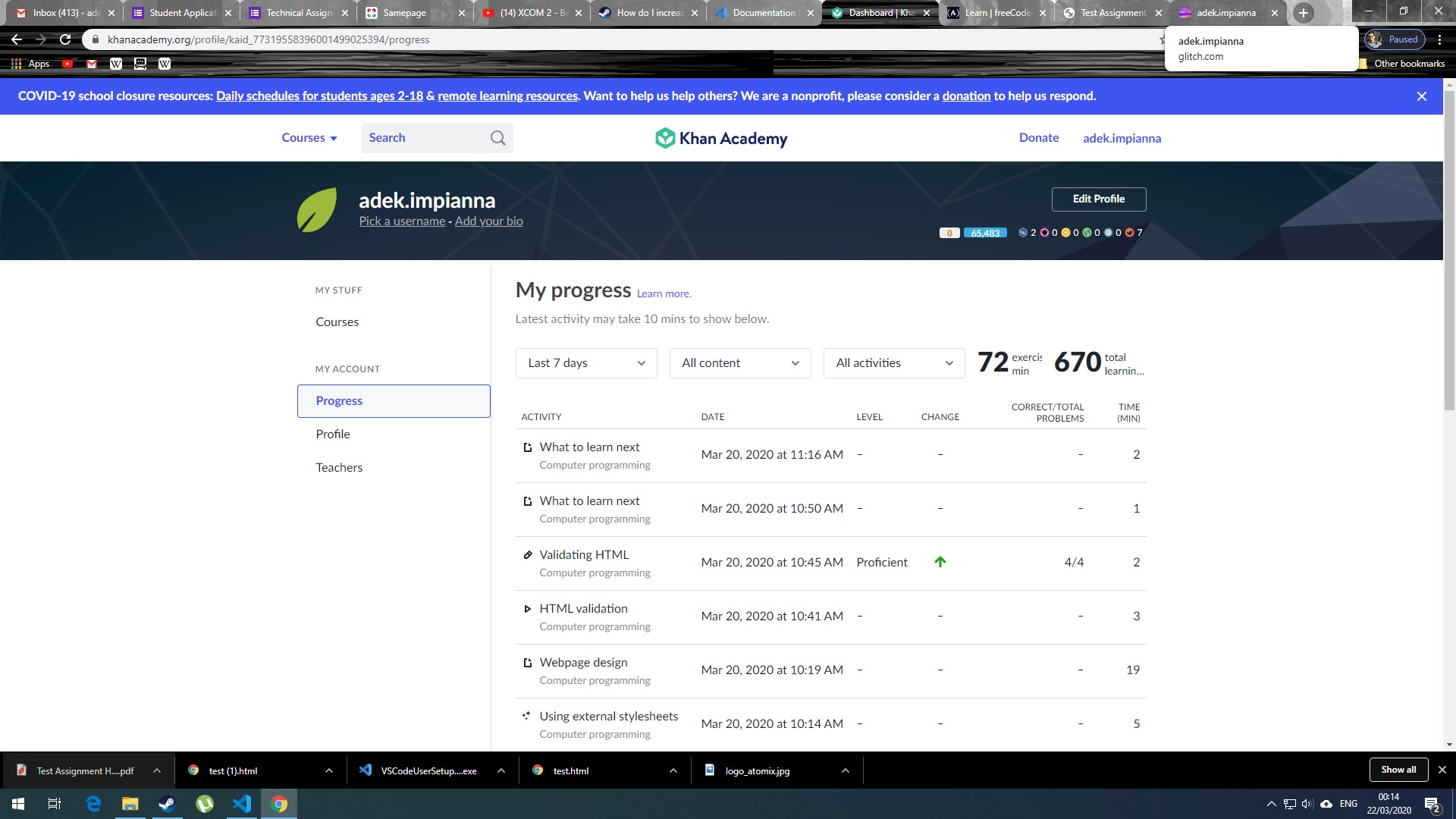Image resolution: width=1456 pixels, height=819 pixels.
Task: Click the HTML validation video icon
Action: pyautogui.click(x=528, y=608)
